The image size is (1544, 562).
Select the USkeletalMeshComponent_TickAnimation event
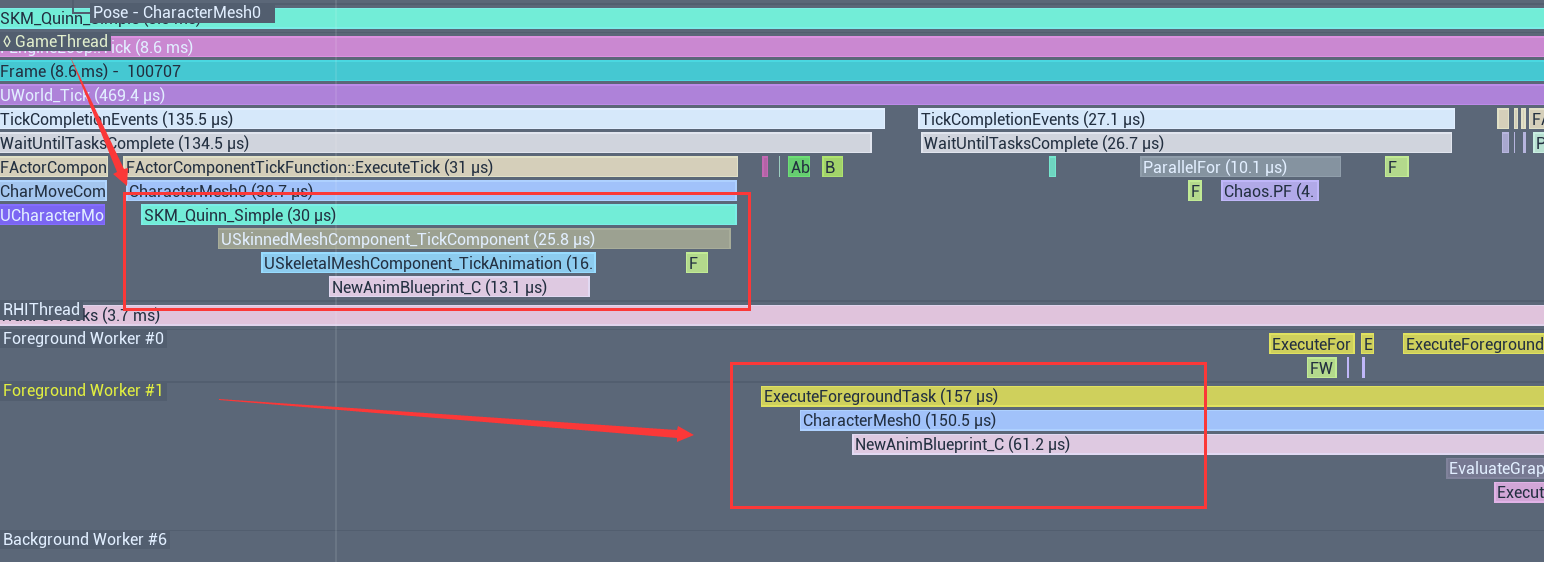point(428,263)
